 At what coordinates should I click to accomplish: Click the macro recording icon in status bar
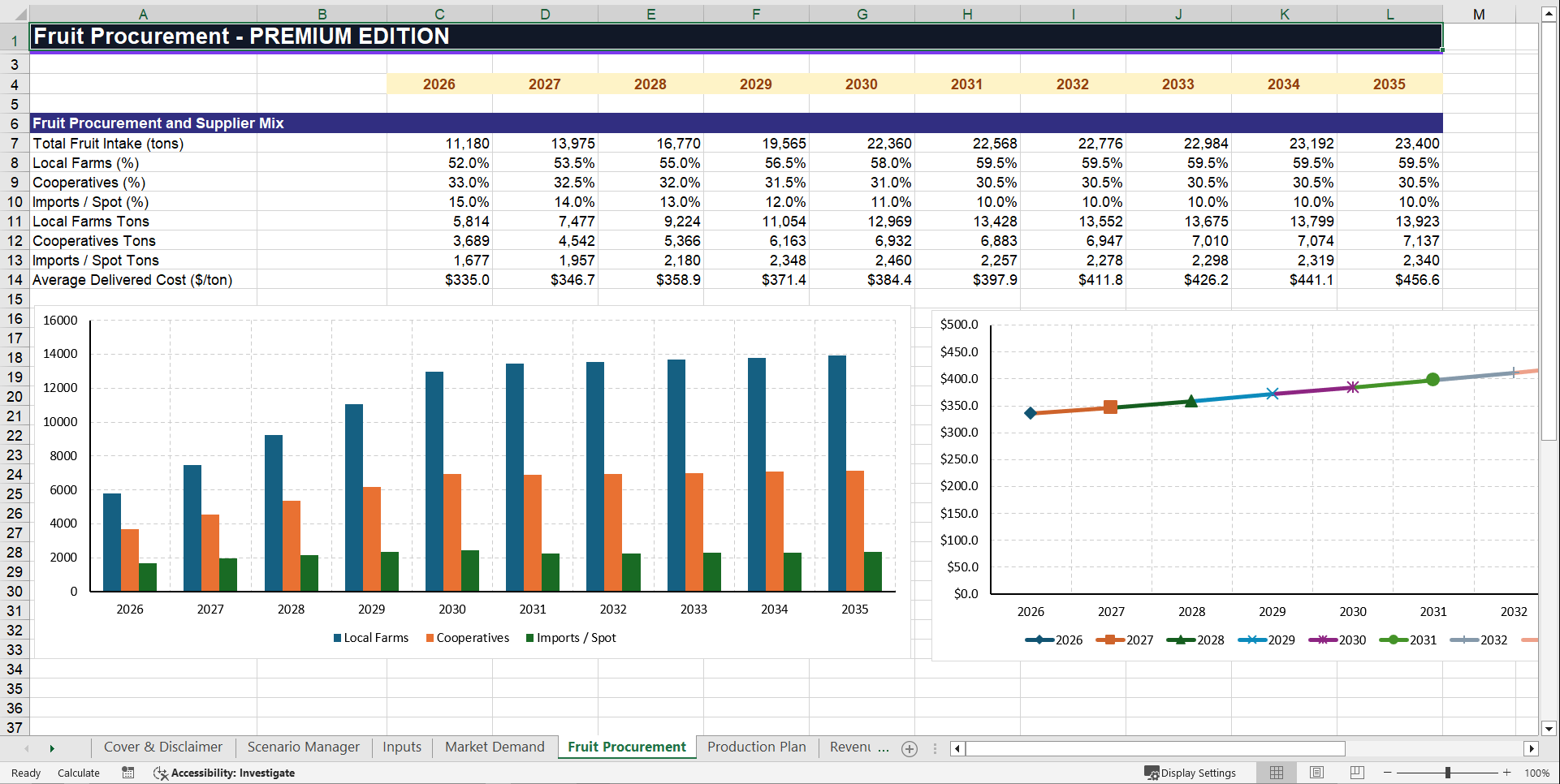point(128,773)
